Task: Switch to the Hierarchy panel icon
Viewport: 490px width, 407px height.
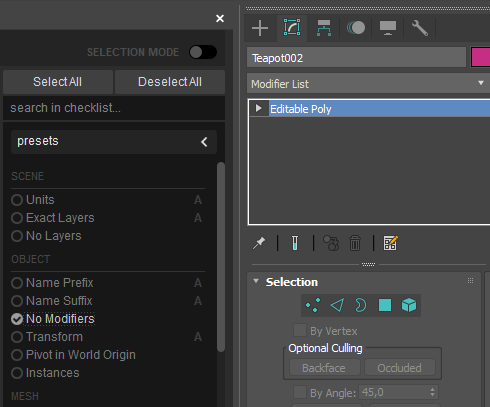Action: (x=324, y=28)
